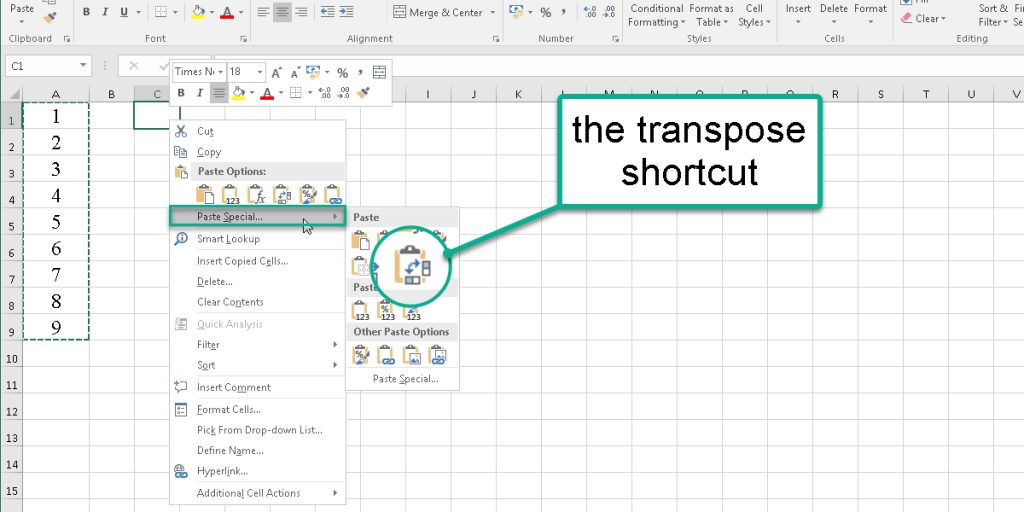Click Paste Special... at the bottom of the submenu
The height and width of the screenshot is (512, 1024).
(406, 378)
